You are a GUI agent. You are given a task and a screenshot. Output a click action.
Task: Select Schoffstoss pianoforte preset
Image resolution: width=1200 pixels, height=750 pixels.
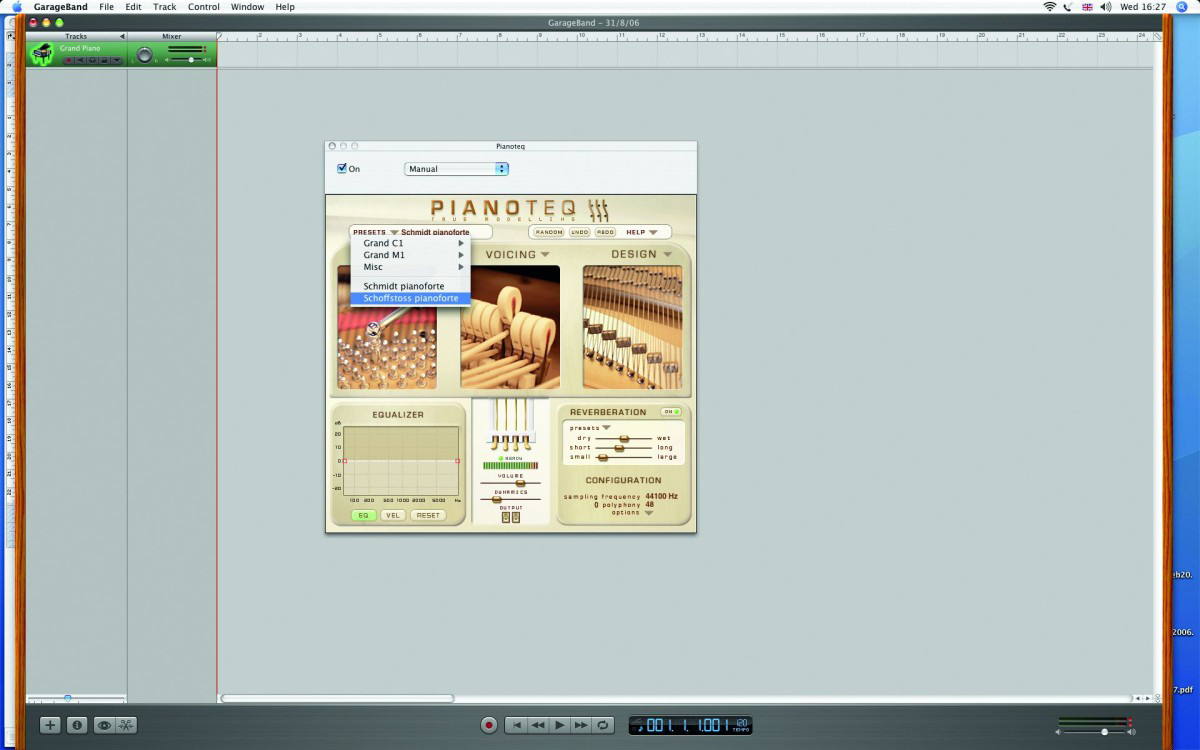tap(410, 298)
